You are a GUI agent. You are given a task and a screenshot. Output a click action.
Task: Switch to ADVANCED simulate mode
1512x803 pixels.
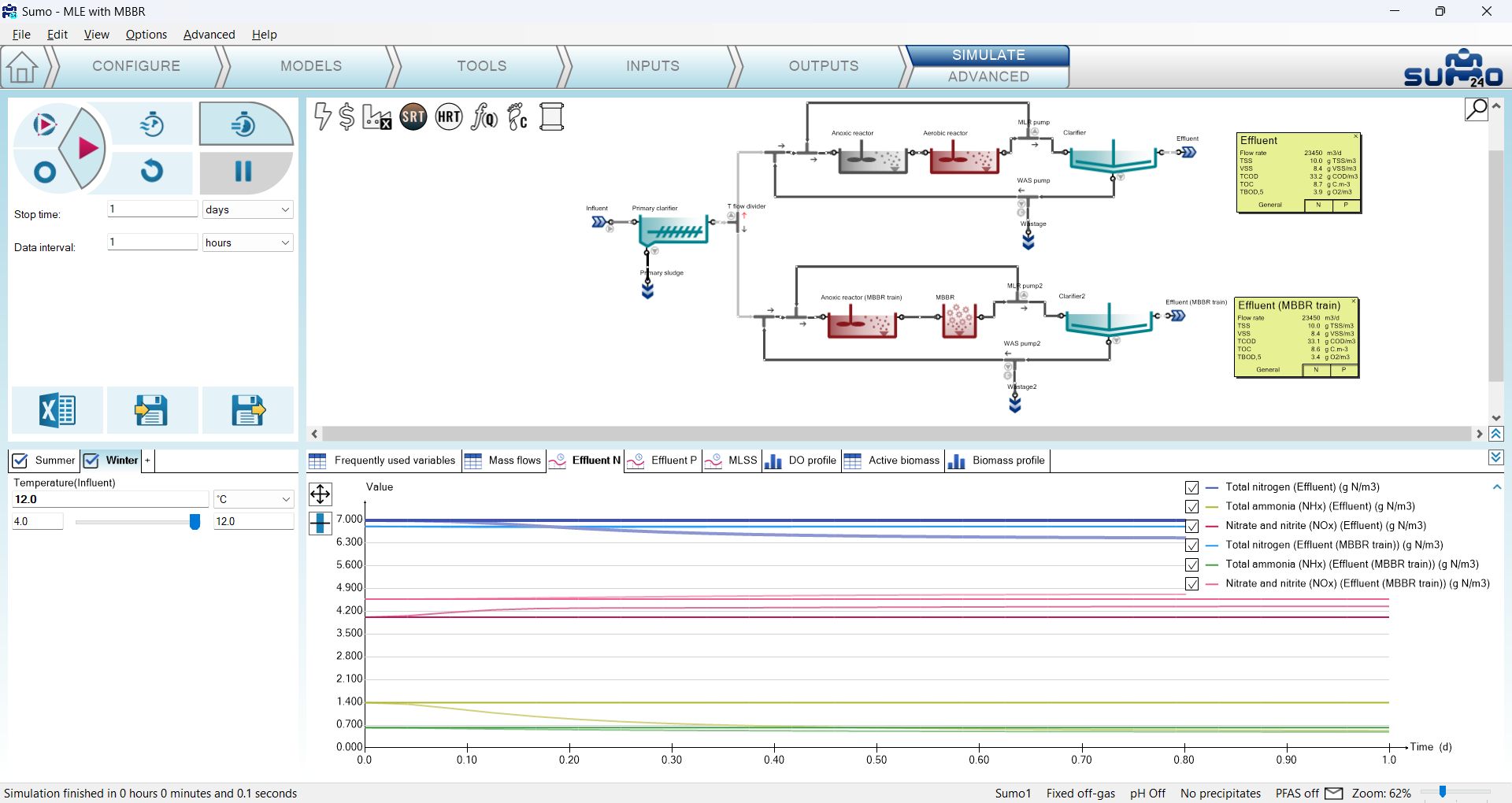pyautogui.click(x=988, y=76)
